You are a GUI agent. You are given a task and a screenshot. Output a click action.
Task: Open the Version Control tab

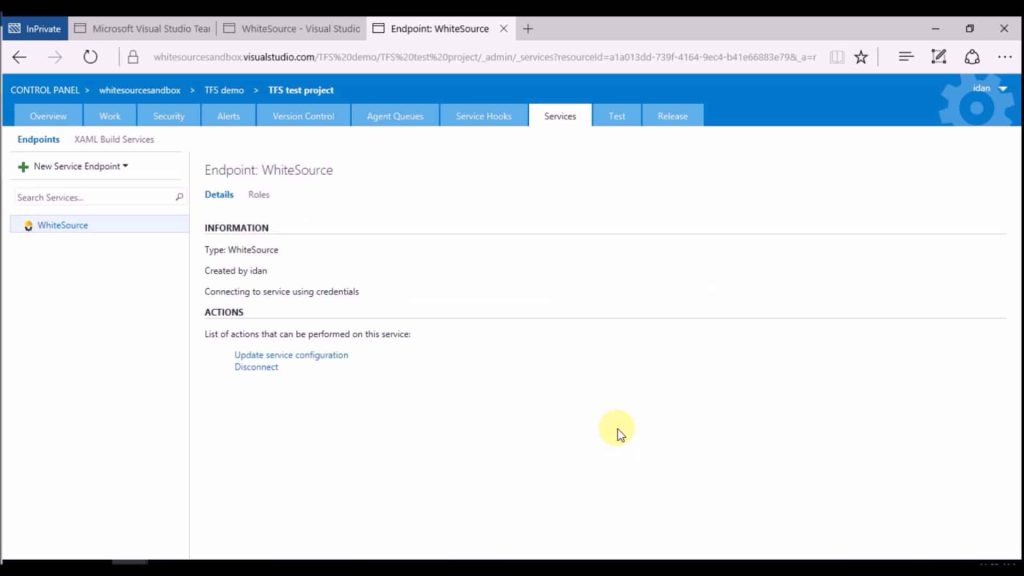[304, 116]
